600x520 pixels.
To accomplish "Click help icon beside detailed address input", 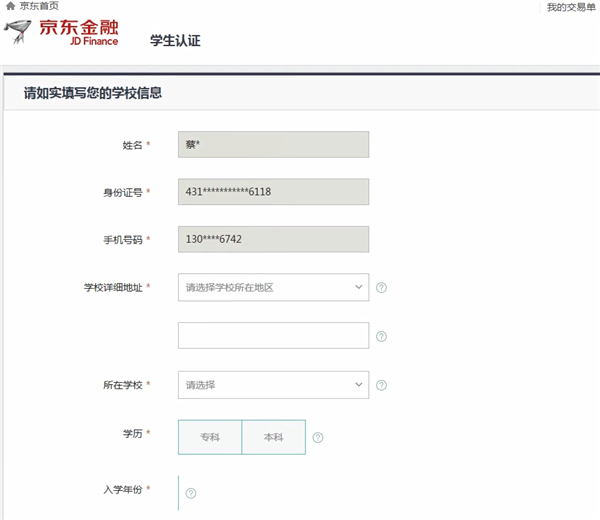I will pos(381,336).
